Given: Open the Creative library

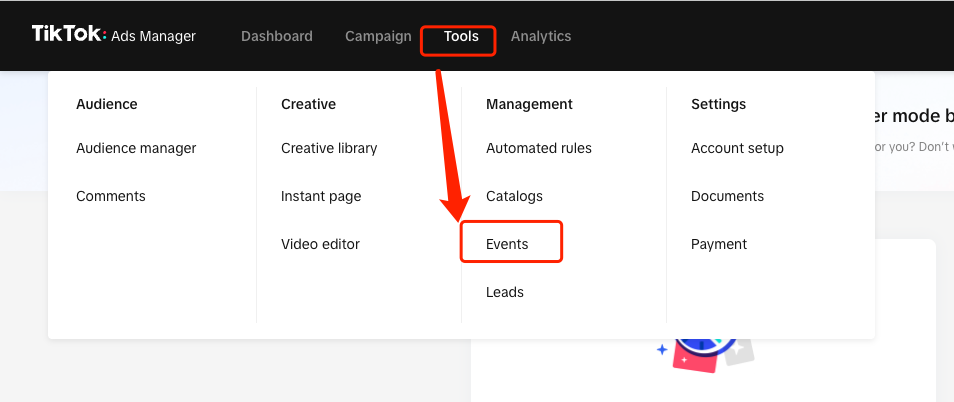Looking at the screenshot, I should coord(329,148).
